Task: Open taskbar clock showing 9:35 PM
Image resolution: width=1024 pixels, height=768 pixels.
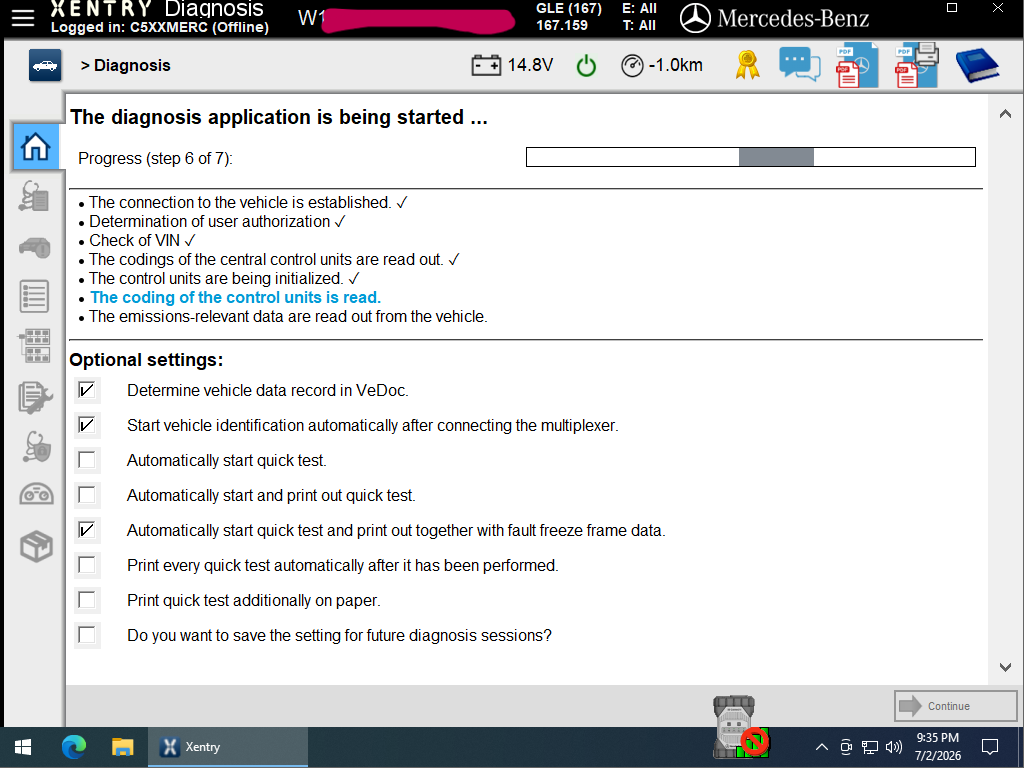Action: (938, 746)
